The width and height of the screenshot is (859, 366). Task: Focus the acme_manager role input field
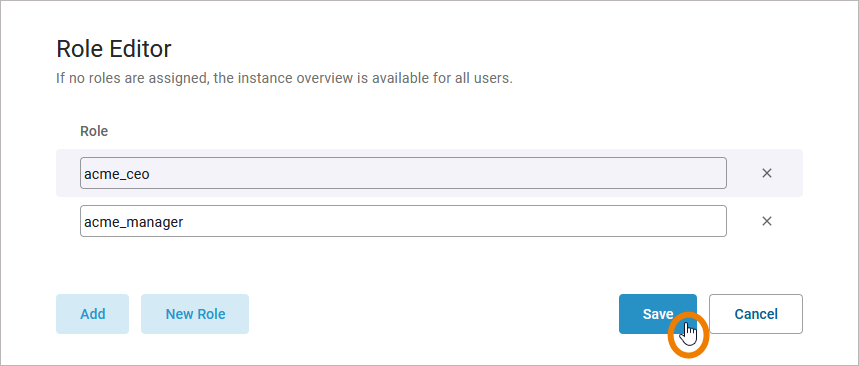pos(403,221)
